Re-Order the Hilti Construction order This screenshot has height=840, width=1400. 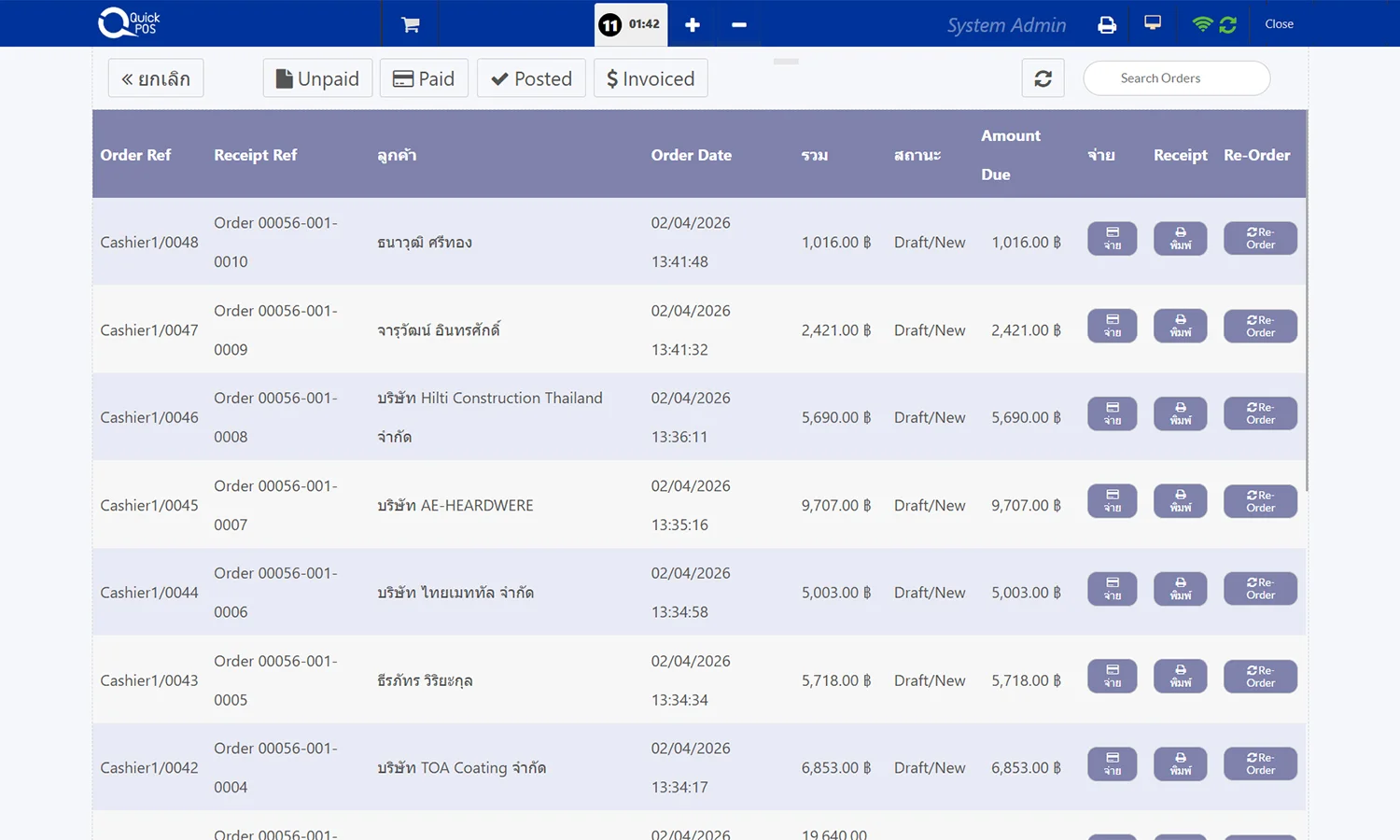tap(1260, 413)
